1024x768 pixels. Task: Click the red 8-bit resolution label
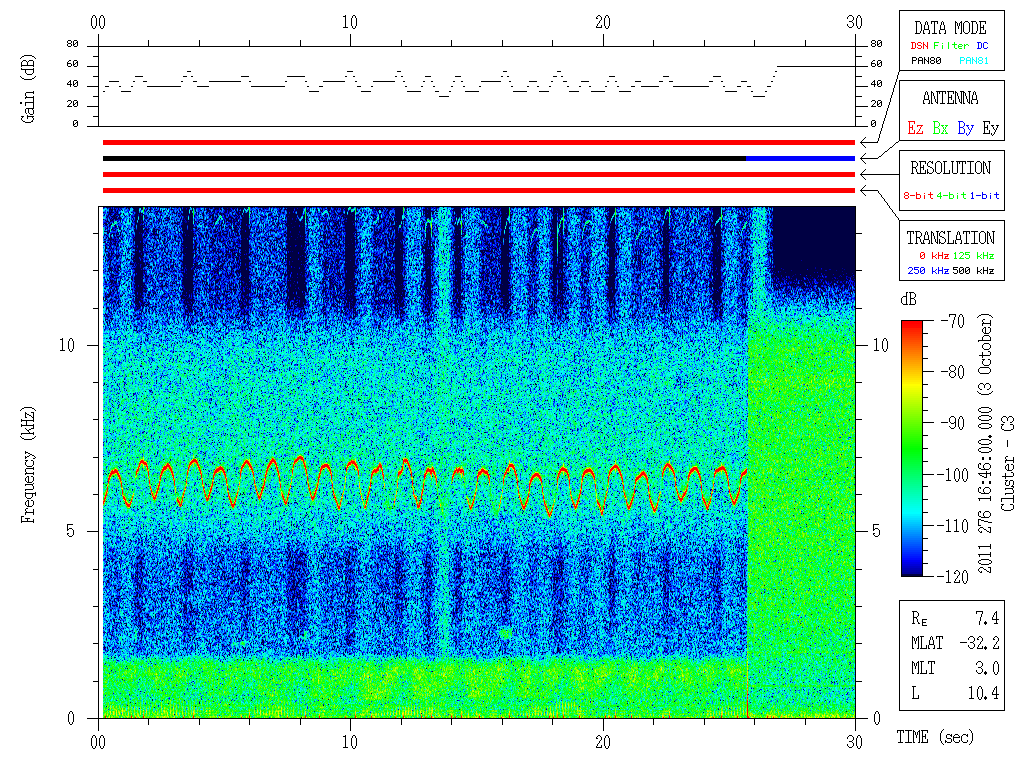918,195
